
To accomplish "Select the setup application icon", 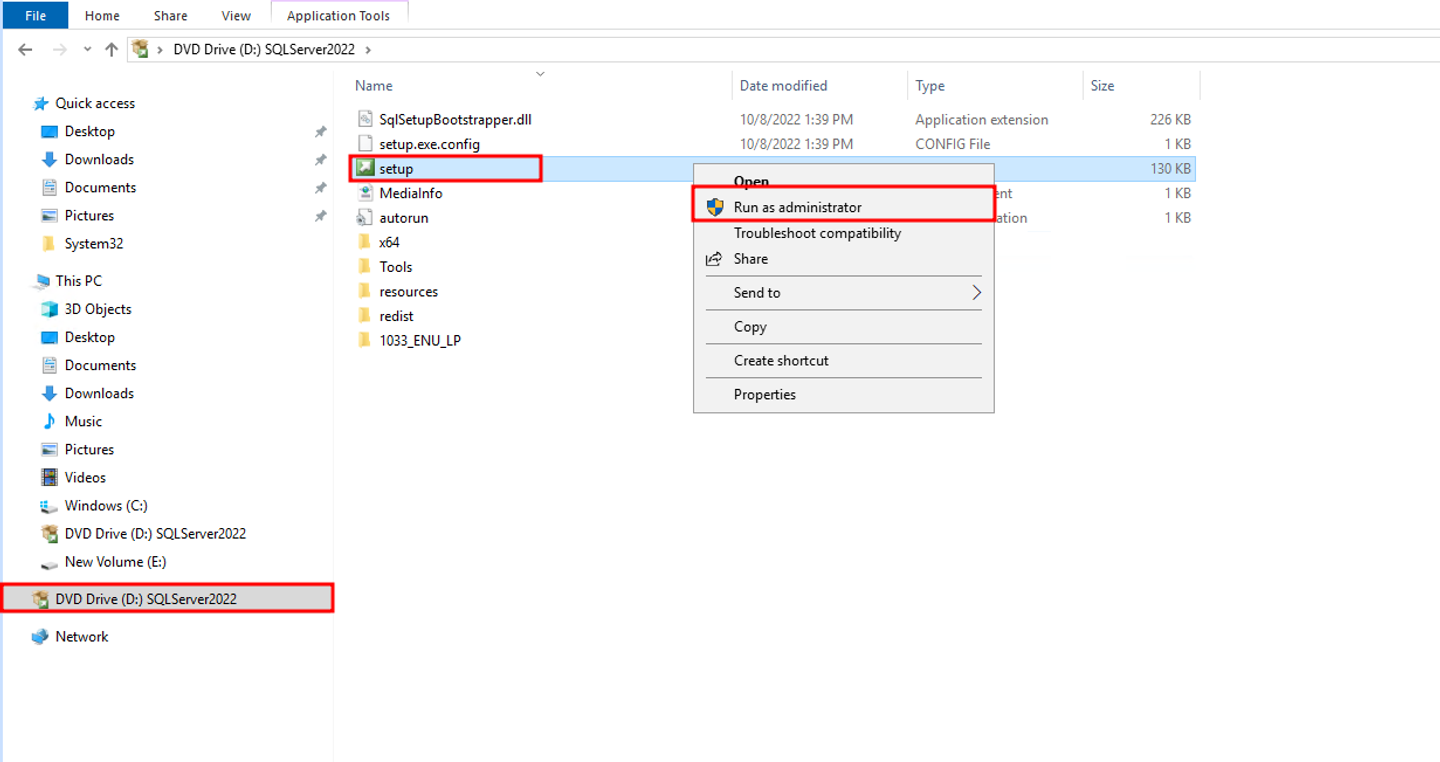I will (365, 168).
